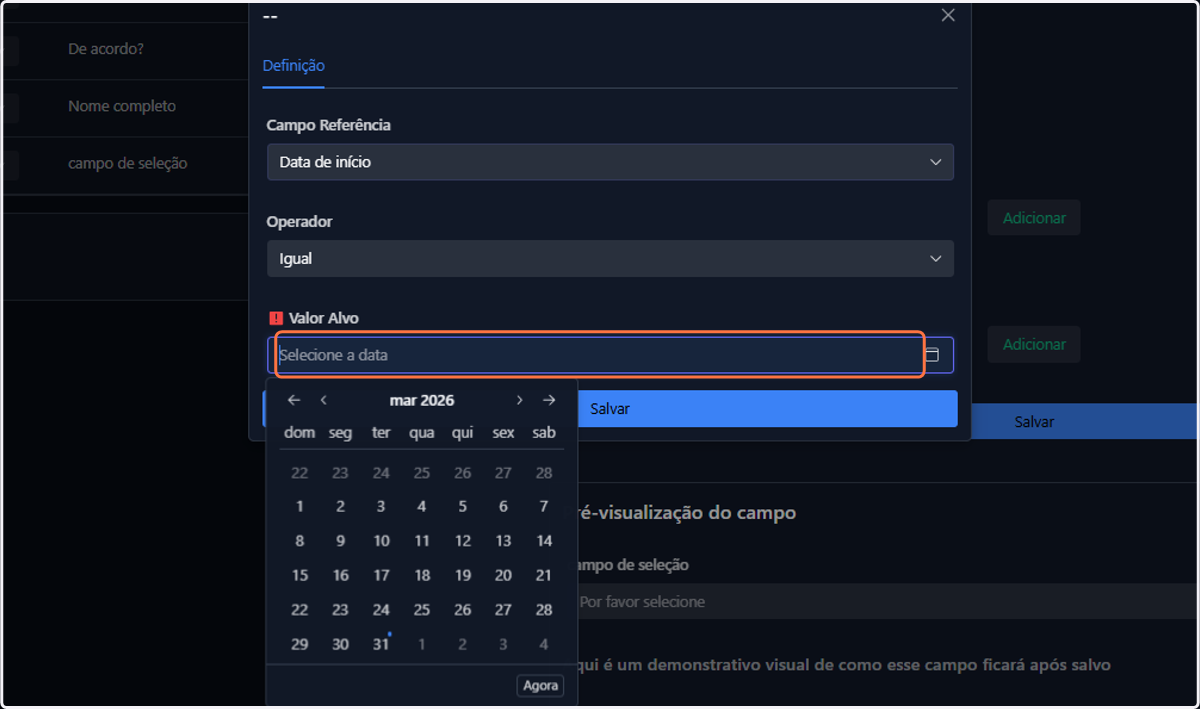Select March 20 in calendar
This screenshot has width=1200, height=709.
tap(503, 575)
